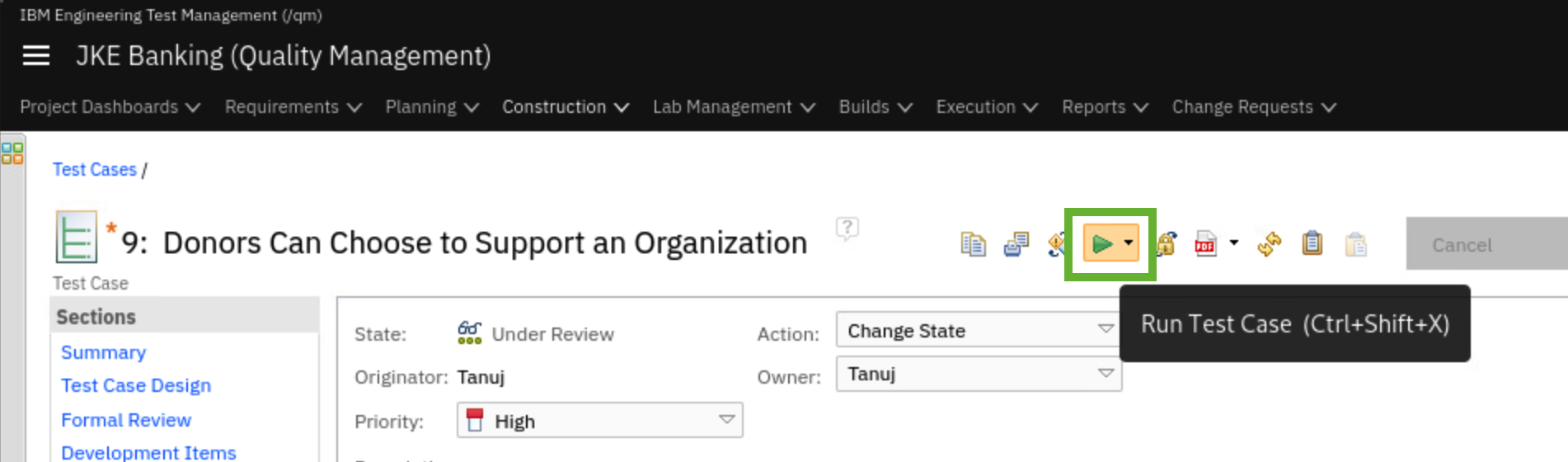Click the help question-mark bubble icon
This screenshot has width=1568, height=462.
click(x=847, y=228)
